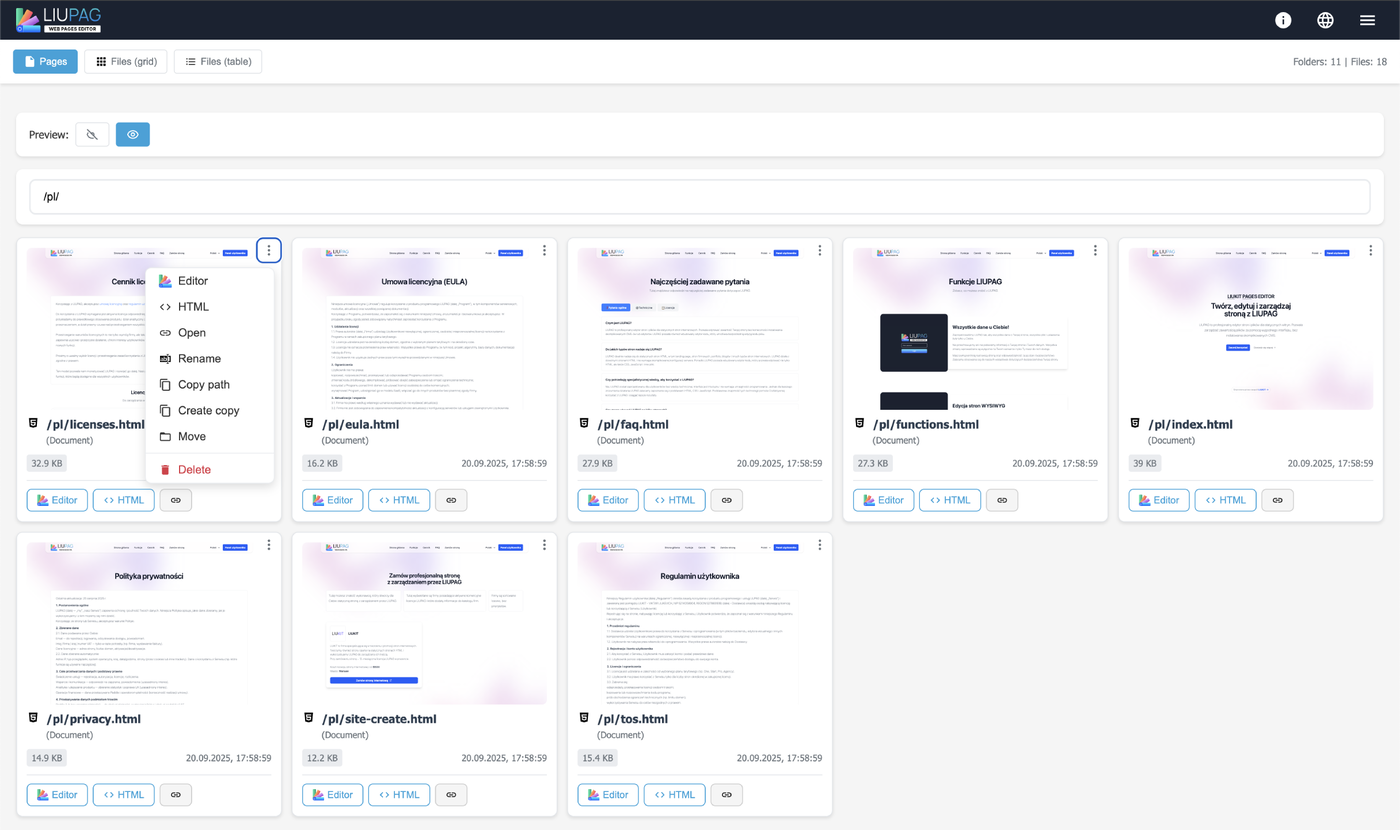This screenshot has height=830, width=1400.
Task: Enable preview with the eye button
Action: [132, 134]
